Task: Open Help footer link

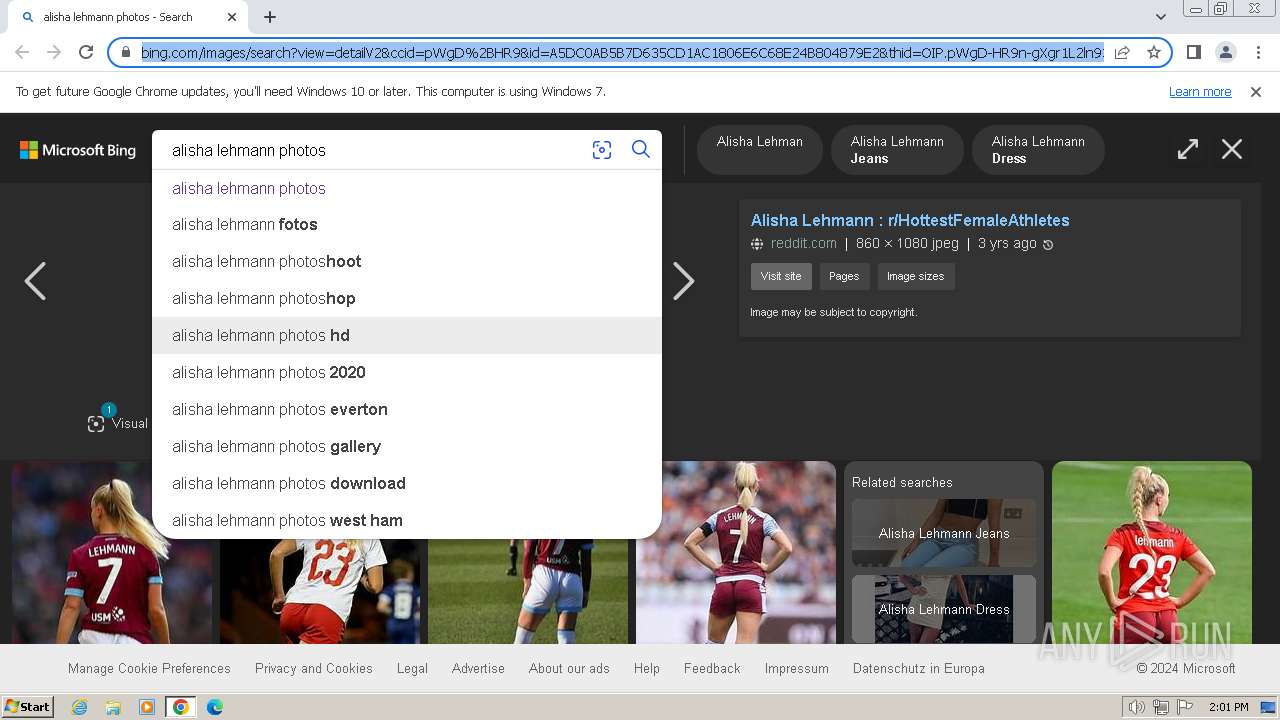Action: pyautogui.click(x=647, y=668)
